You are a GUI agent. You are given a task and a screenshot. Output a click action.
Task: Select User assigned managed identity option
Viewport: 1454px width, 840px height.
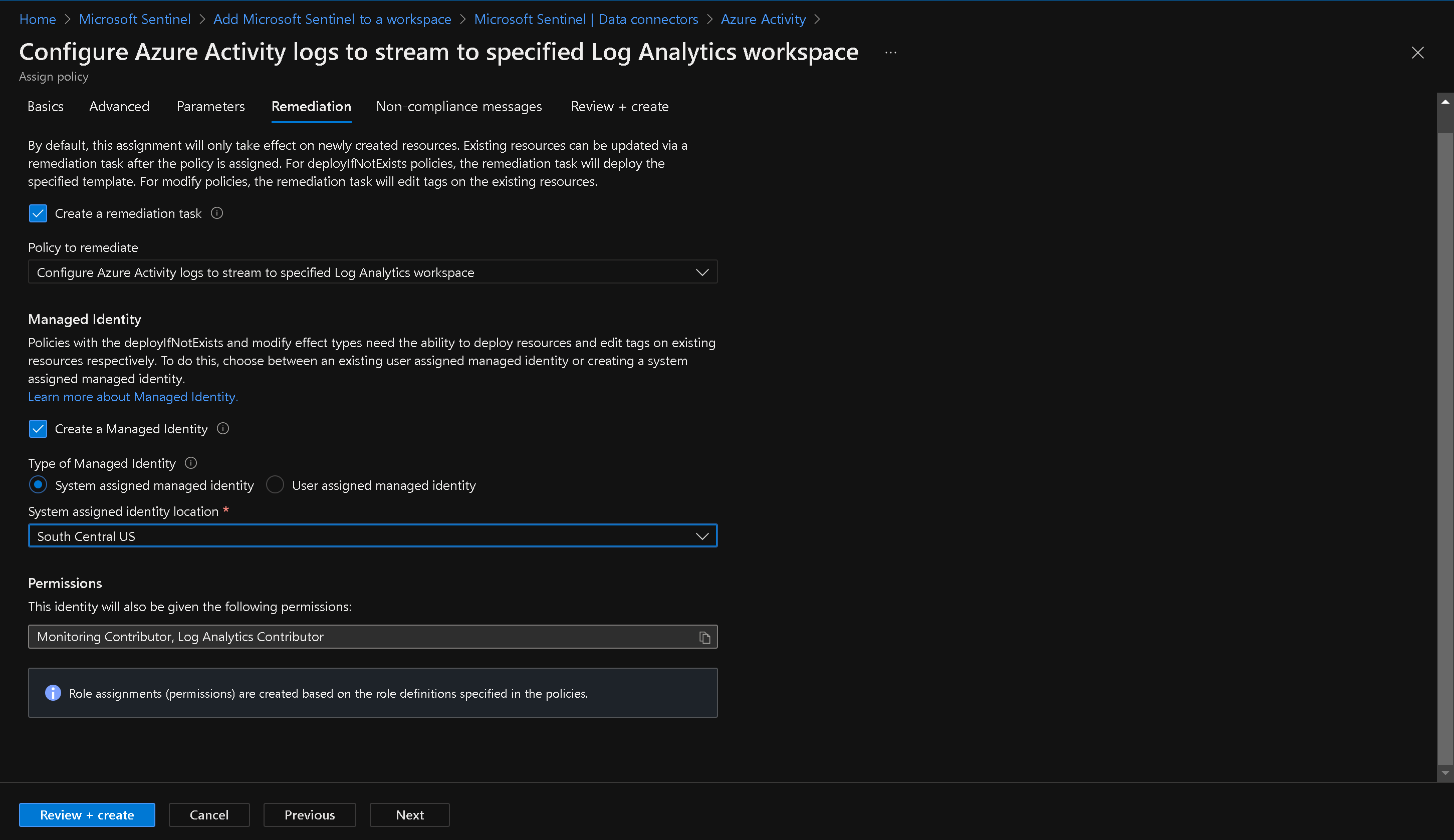tap(275, 485)
